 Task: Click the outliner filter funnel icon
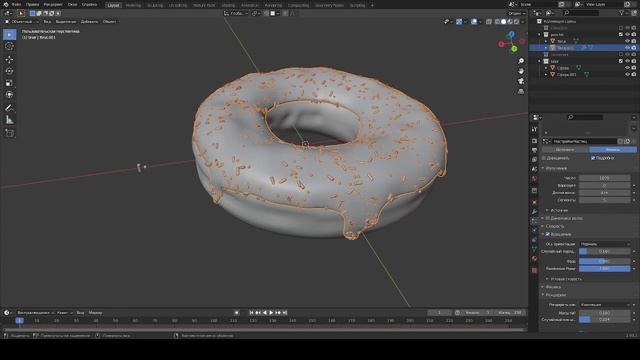622,13
